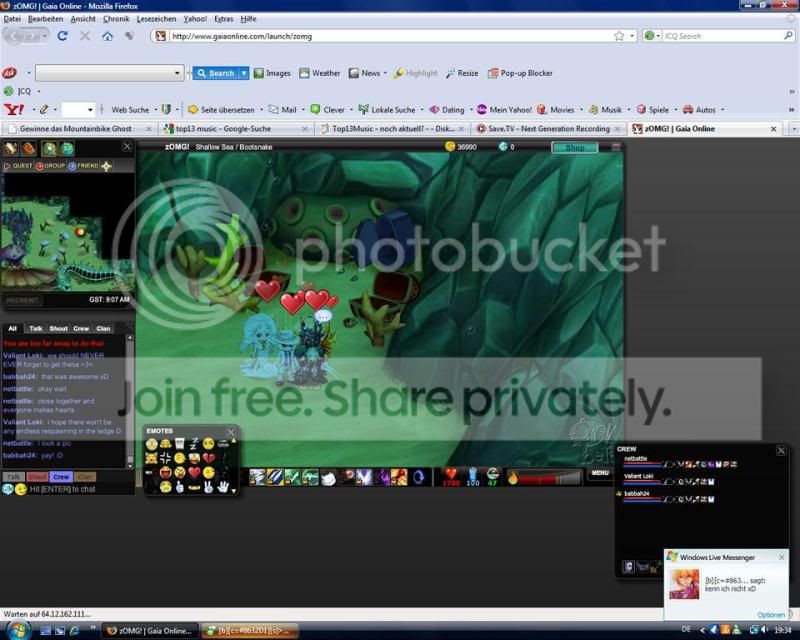Toggle the yellow crosshair map marker
The image size is (800, 640).
click(106, 166)
